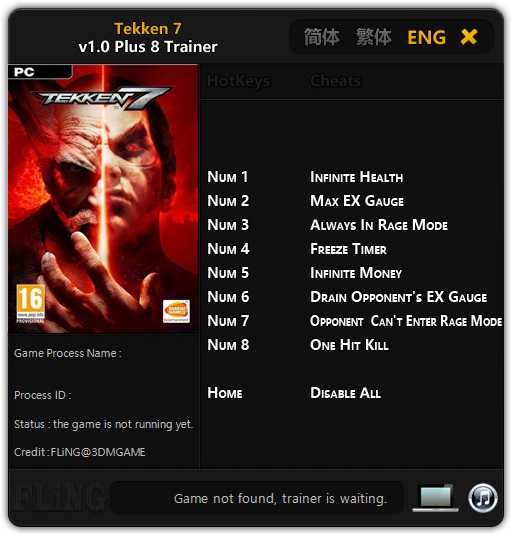Close the trainer with yellow X

(469, 37)
